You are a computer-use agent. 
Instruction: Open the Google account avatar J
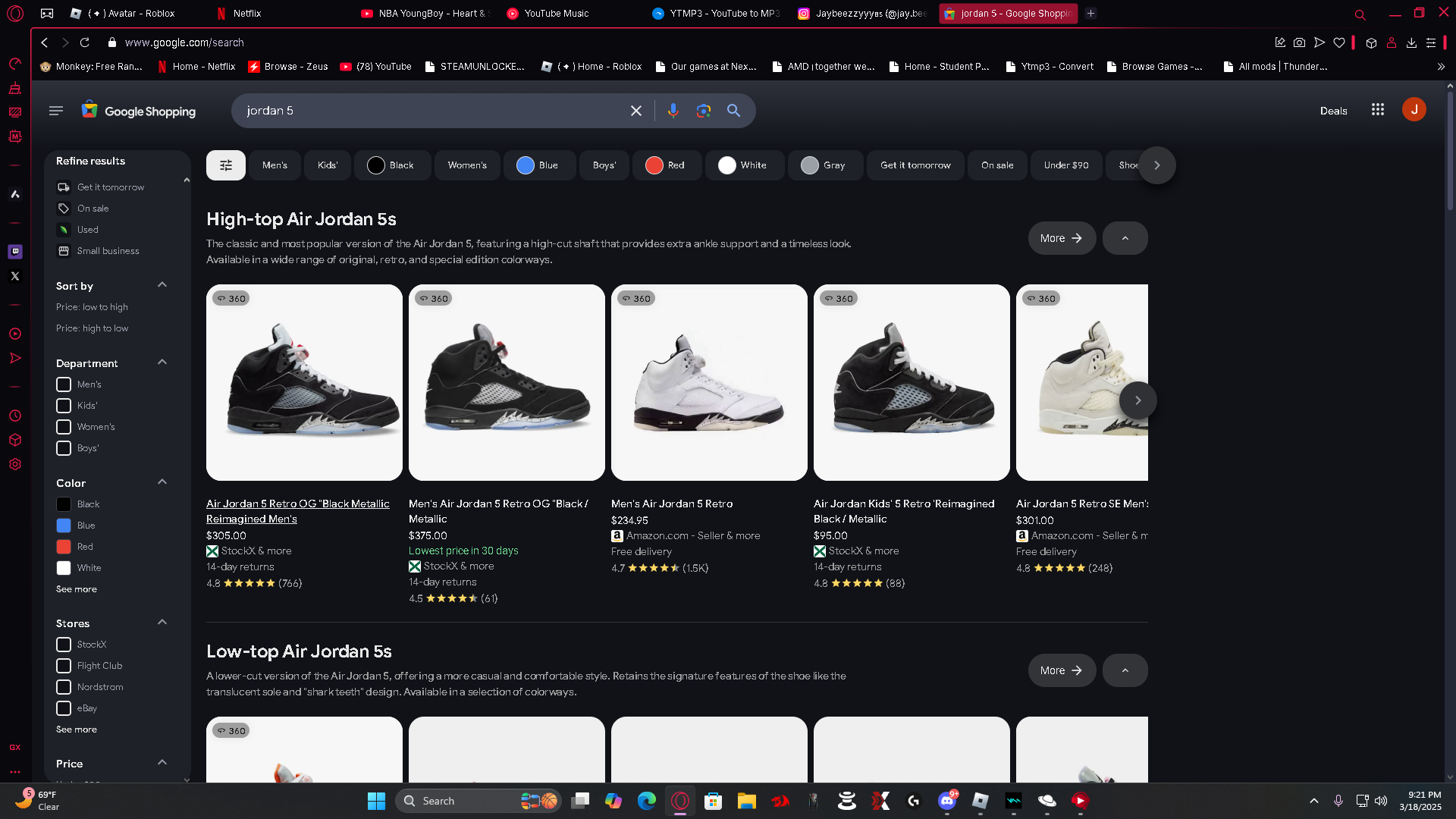pyautogui.click(x=1414, y=110)
